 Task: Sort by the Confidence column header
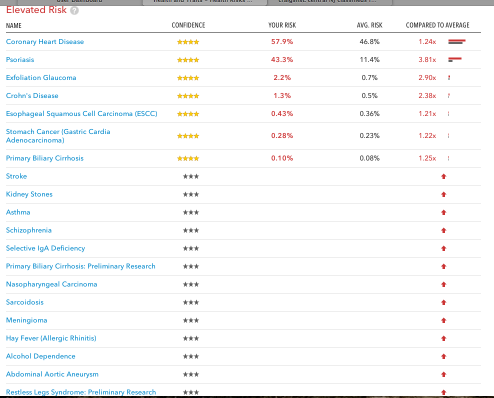pyautogui.click(x=188, y=25)
